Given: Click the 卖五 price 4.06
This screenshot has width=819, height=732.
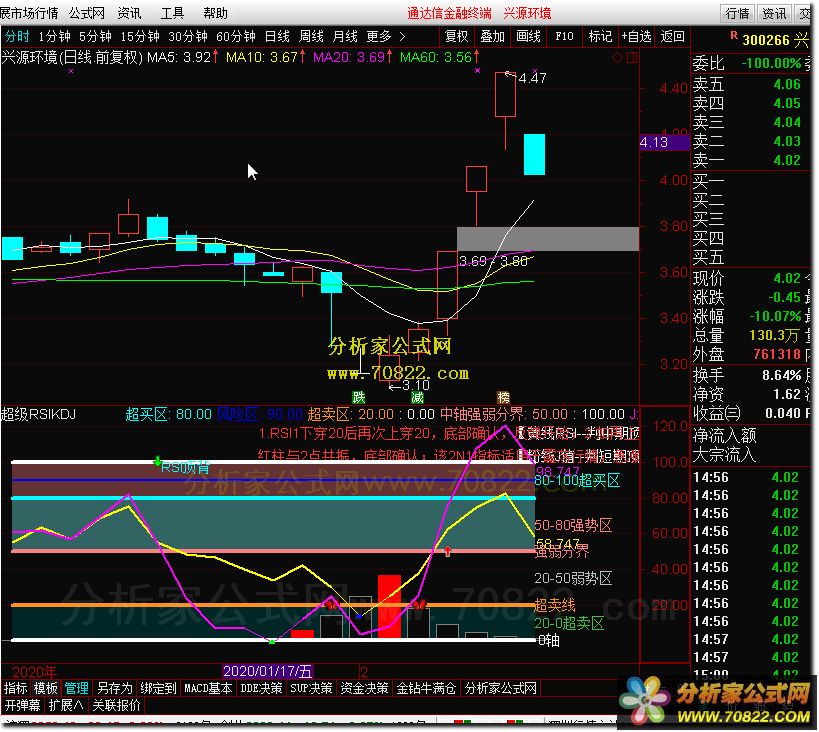Looking at the screenshot, I should click(x=787, y=84).
